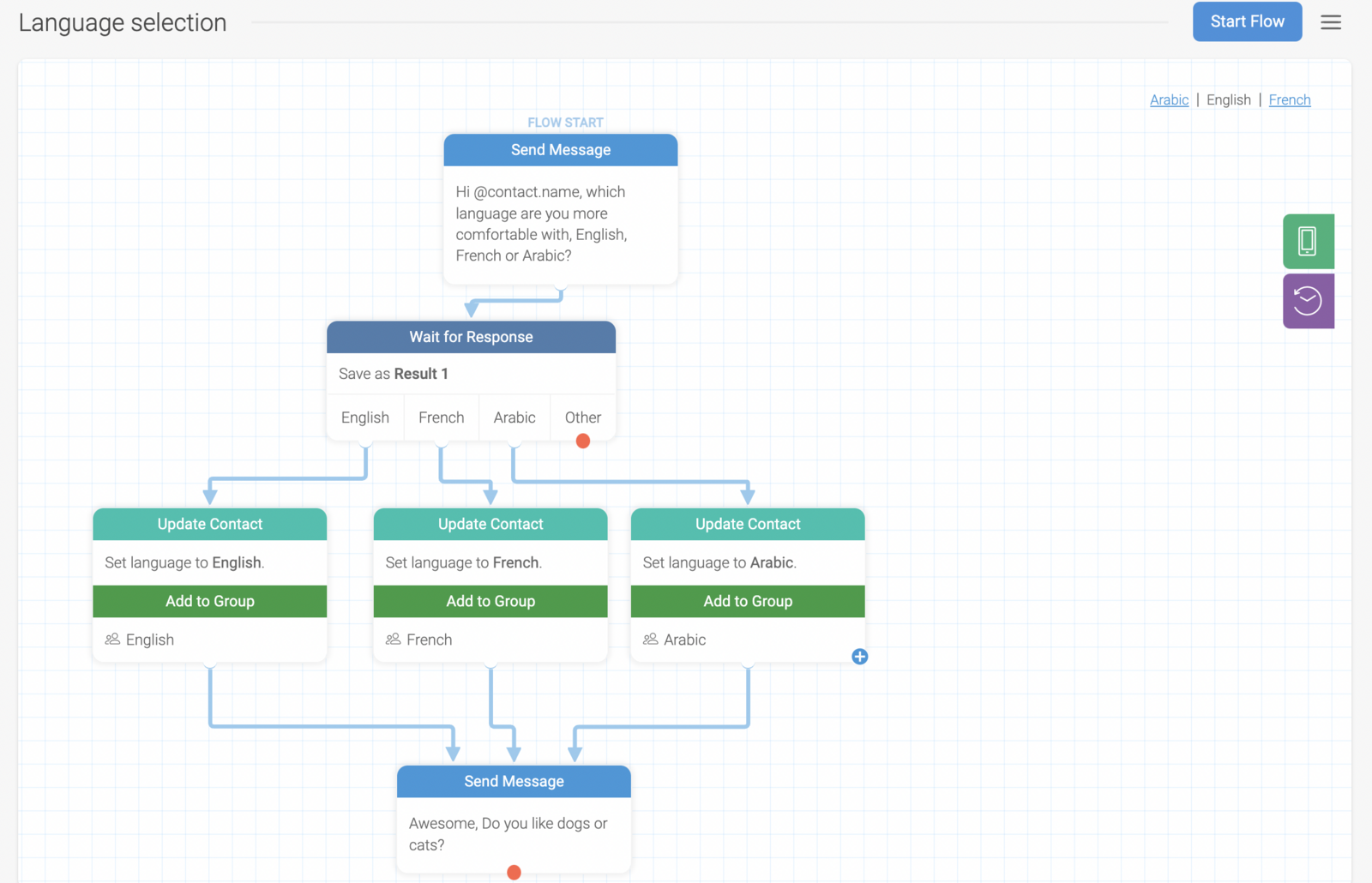The height and width of the screenshot is (883, 1372).
Task: Open the first Send Message header
Action: tap(561, 150)
